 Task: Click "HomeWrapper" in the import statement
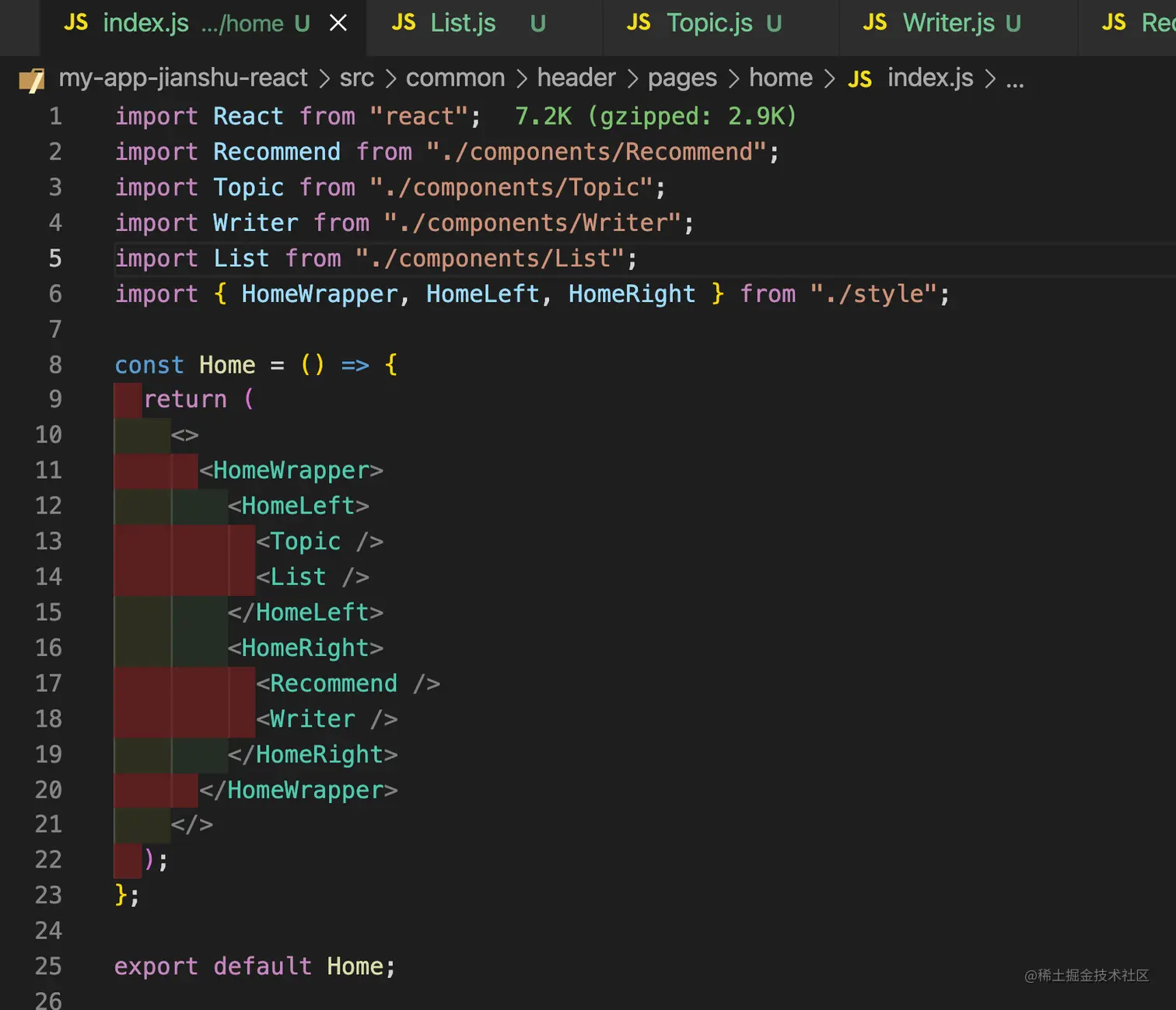pos(320,294)
